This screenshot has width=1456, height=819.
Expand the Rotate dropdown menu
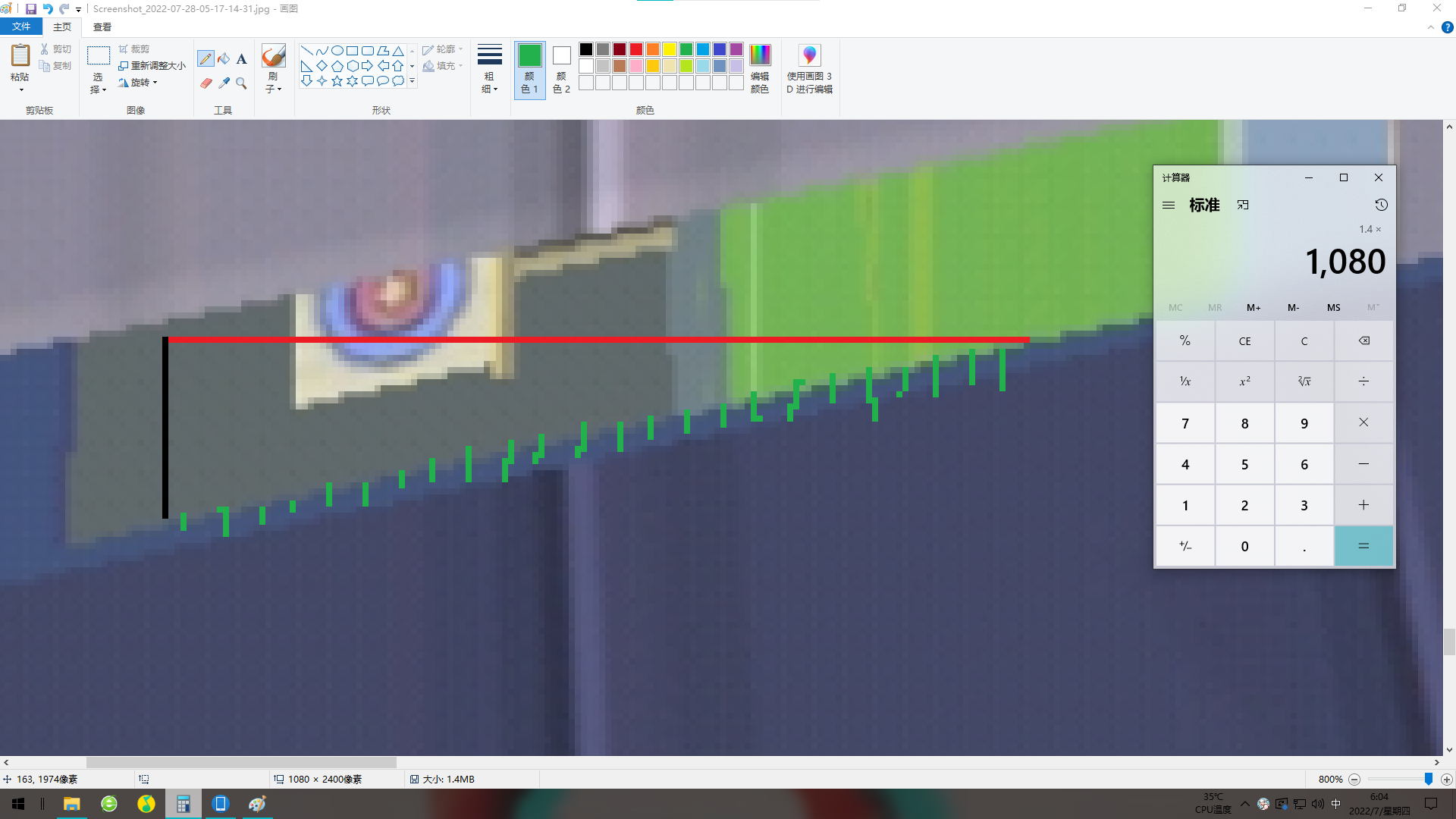[x=139, y=83]
